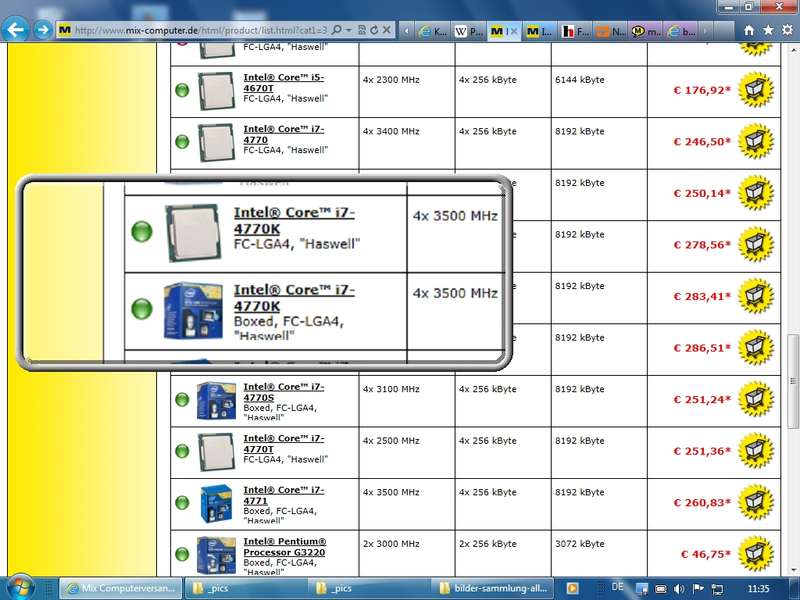
Task: Switch to the 'b...' tab
Action: pyautogui.click(x=682, y=31)
